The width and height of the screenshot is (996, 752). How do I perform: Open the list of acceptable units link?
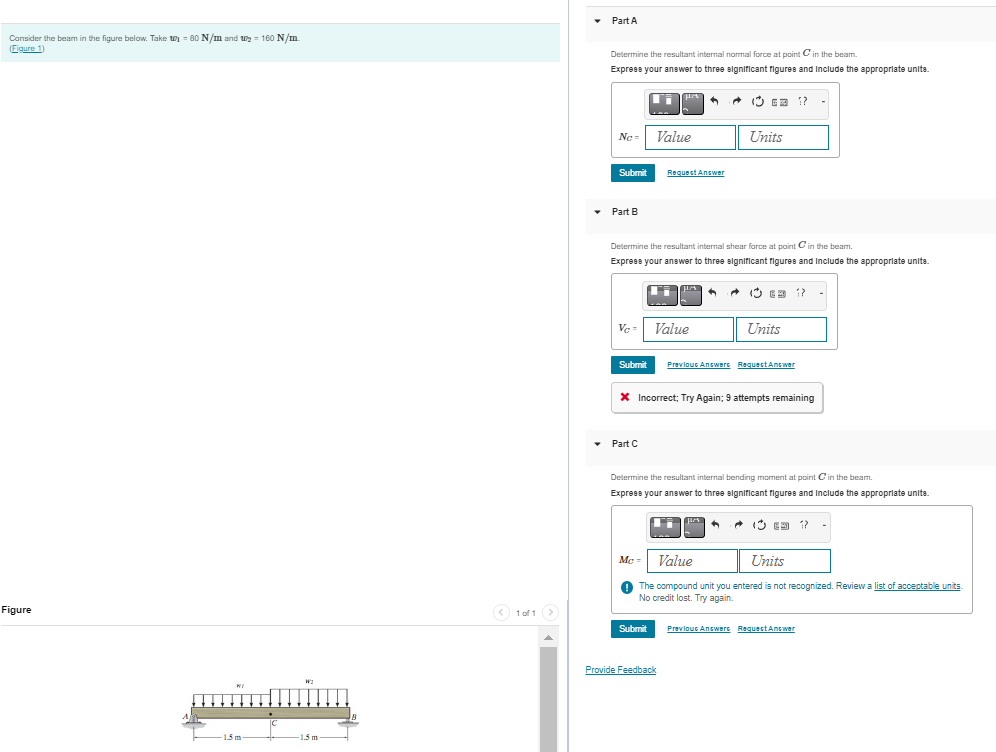click(x=917, y=586)
